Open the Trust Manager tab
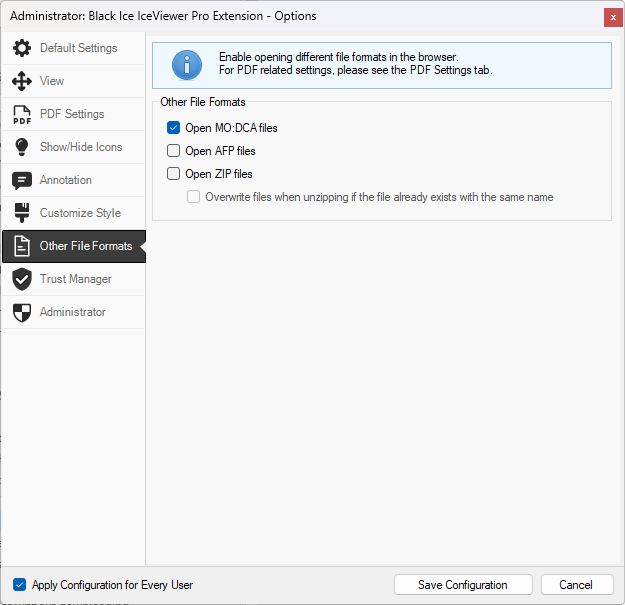 [73, 279]
